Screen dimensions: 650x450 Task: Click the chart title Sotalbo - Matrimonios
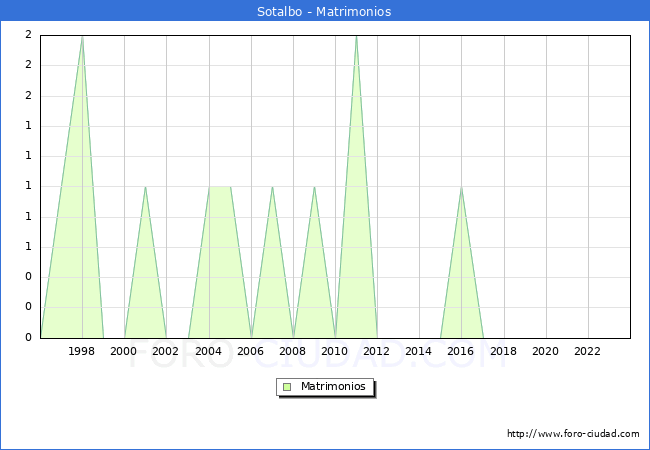pyautogui.click(x=324, y=12)
